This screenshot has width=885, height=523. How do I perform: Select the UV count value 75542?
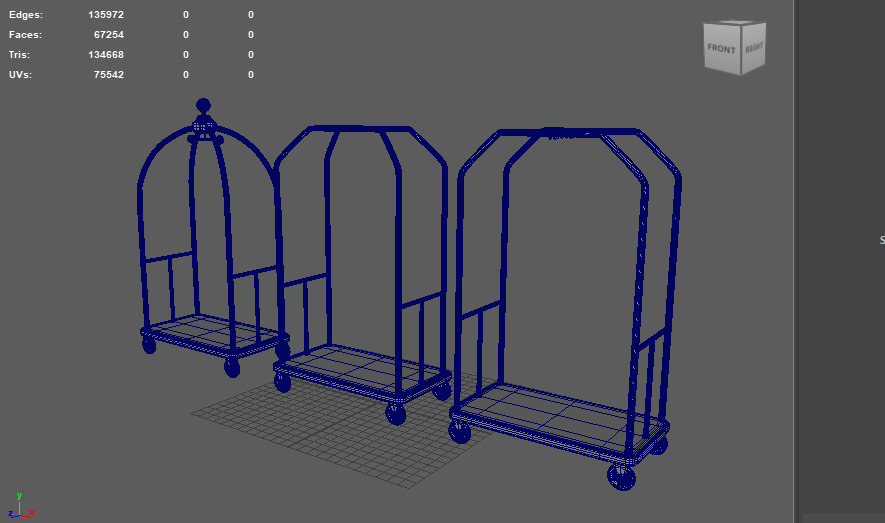(109, 74)
